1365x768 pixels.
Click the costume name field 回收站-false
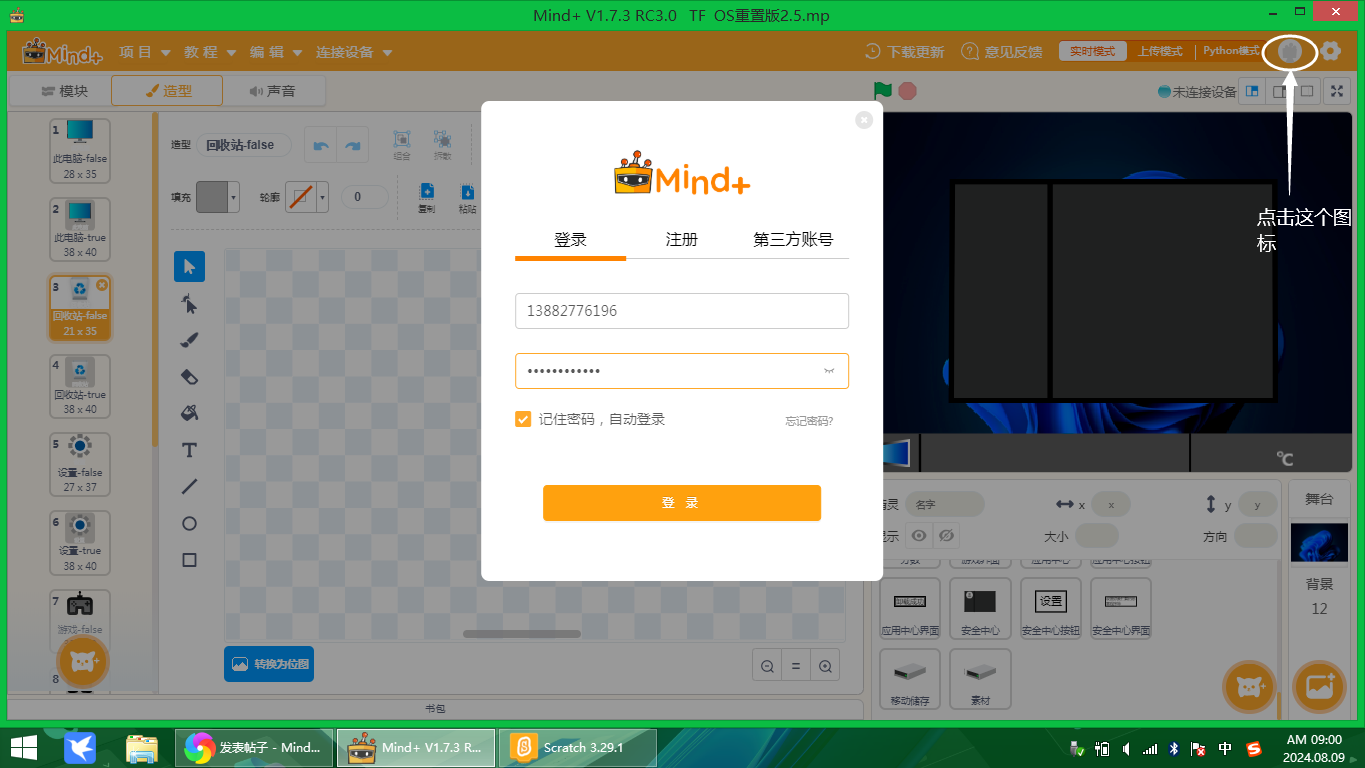pos(243,145)
